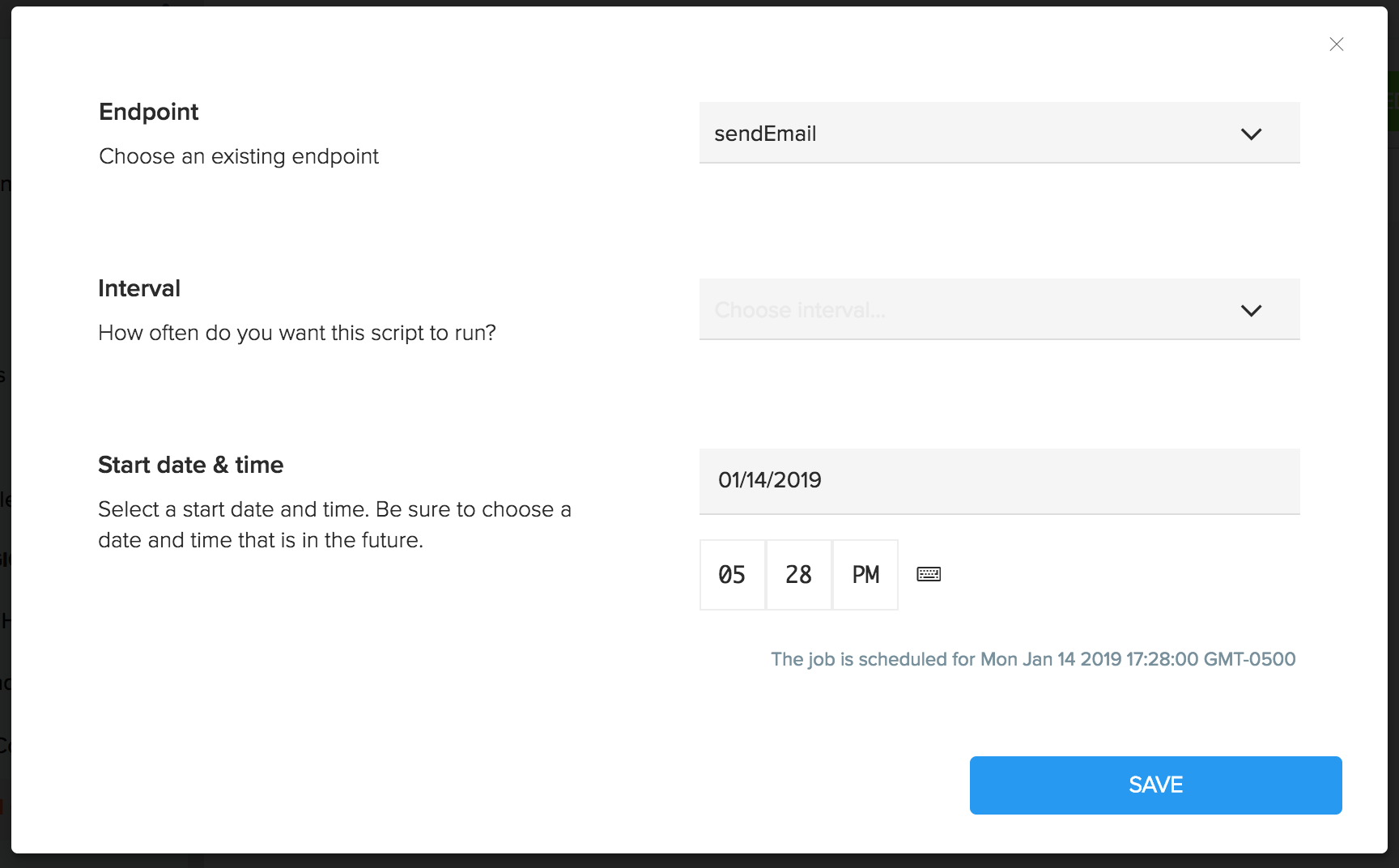Click 'Choose an existing endpoint' description

pyautogui.click(x=239, y=156)
